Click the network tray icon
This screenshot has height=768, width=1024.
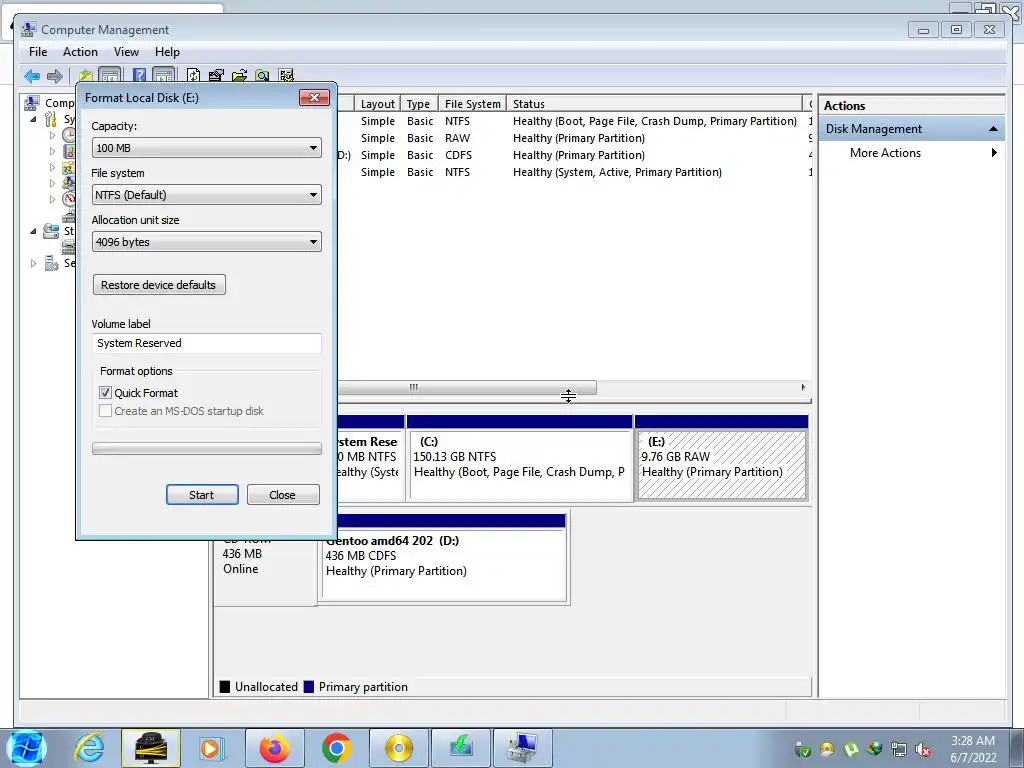pyautogui.click(x=899, y=749)
